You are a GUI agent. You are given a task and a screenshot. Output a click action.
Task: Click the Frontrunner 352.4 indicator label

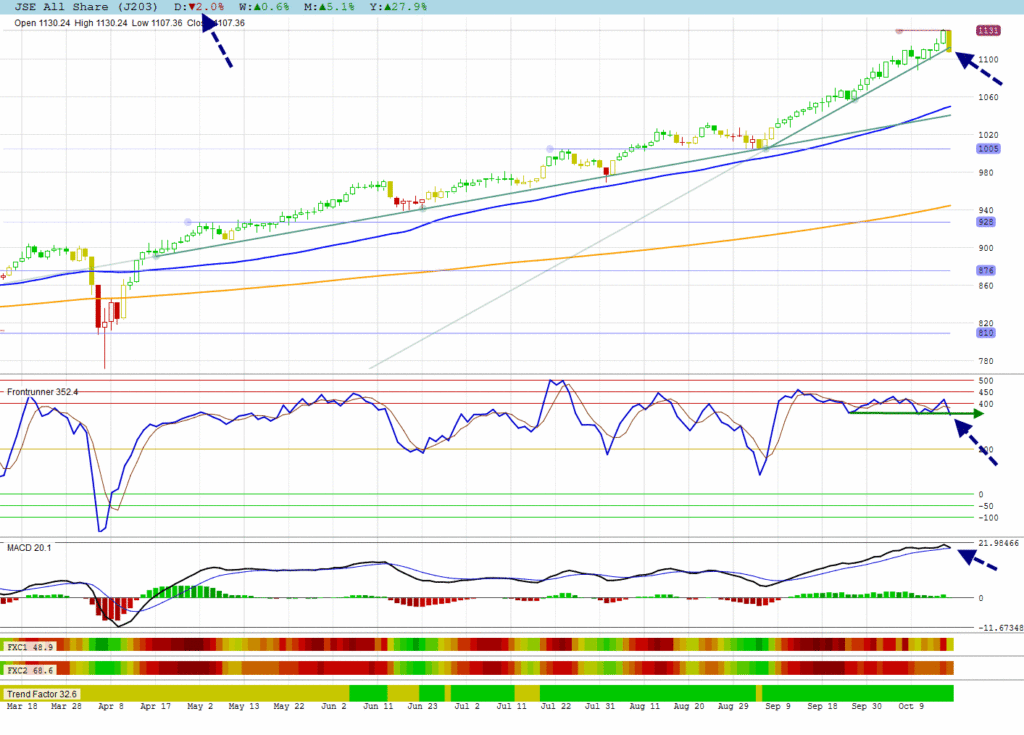coord(43,392)
